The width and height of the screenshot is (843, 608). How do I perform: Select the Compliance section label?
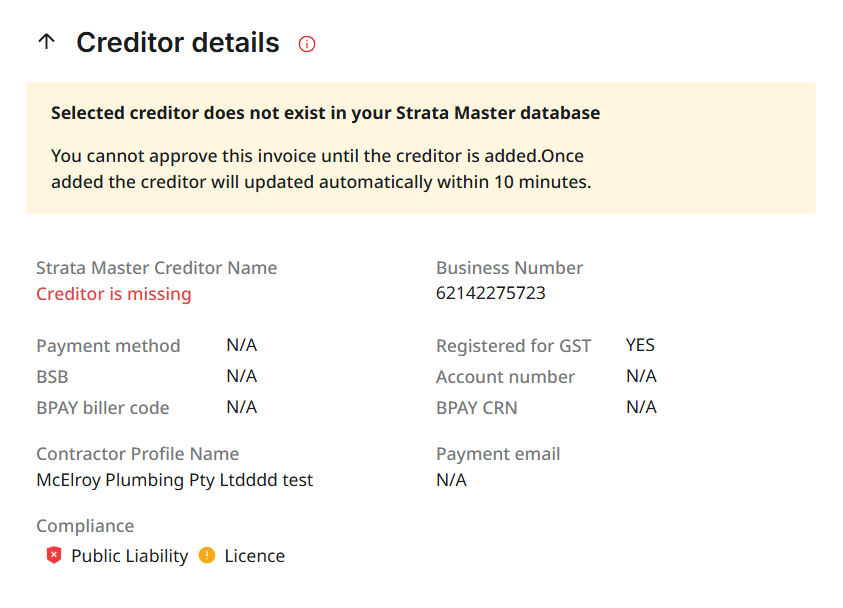[85, 526]
